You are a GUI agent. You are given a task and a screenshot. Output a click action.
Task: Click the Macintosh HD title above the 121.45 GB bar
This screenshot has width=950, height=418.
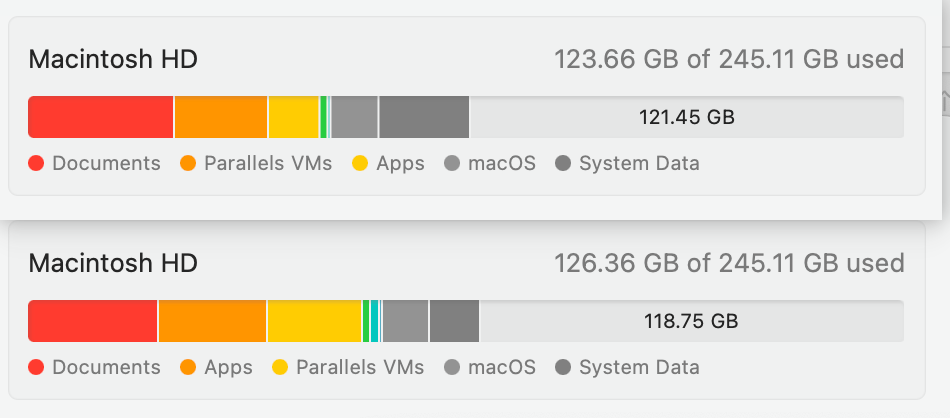[113, 59]
